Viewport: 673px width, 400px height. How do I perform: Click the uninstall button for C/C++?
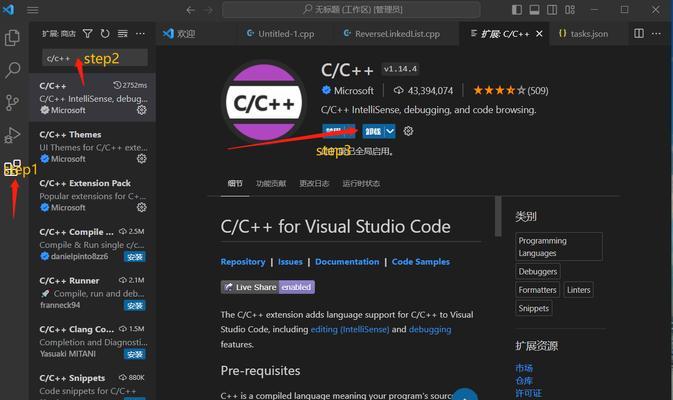pos(373,131)
